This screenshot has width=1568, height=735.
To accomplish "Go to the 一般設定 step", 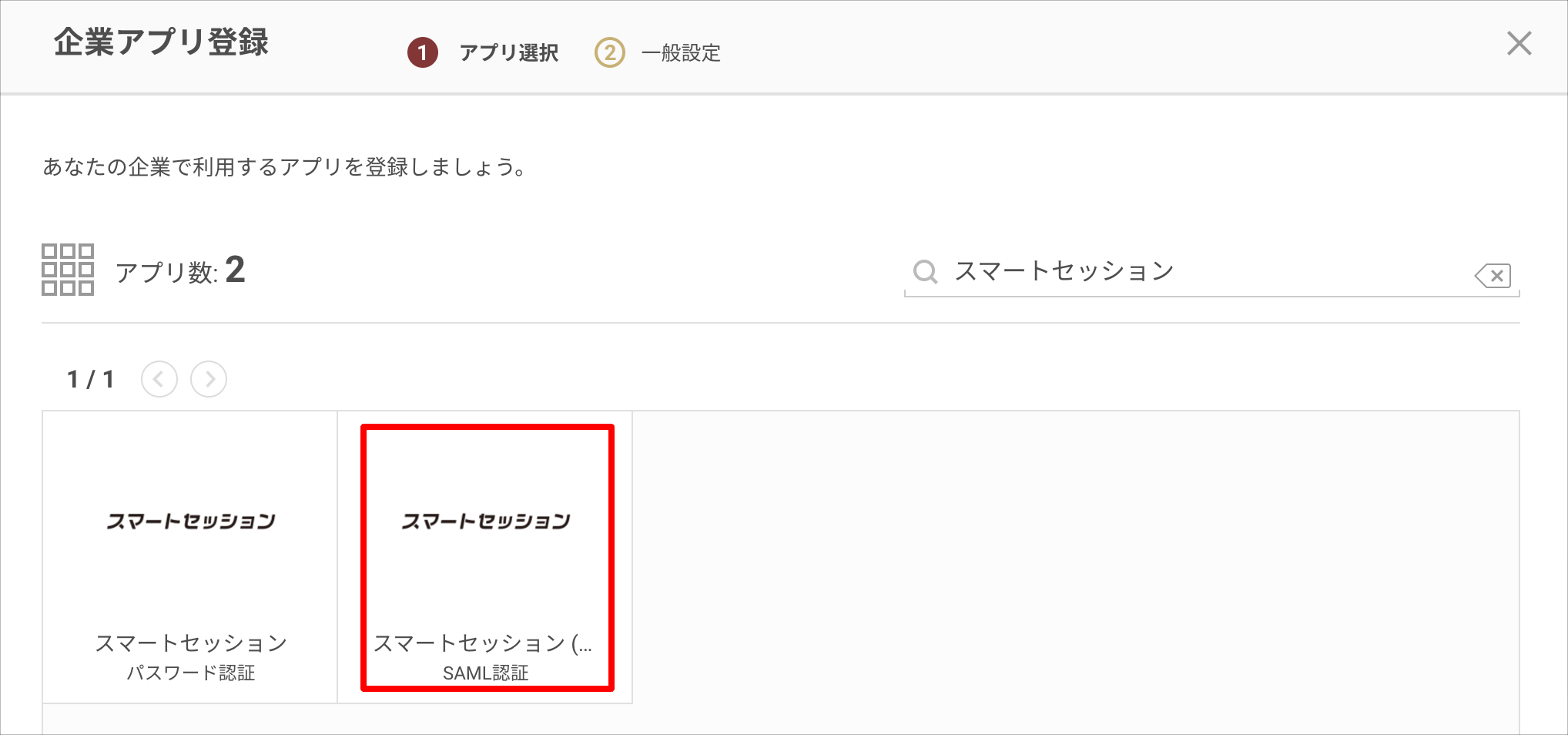I will pyautogui.click(x=681, y=52).
